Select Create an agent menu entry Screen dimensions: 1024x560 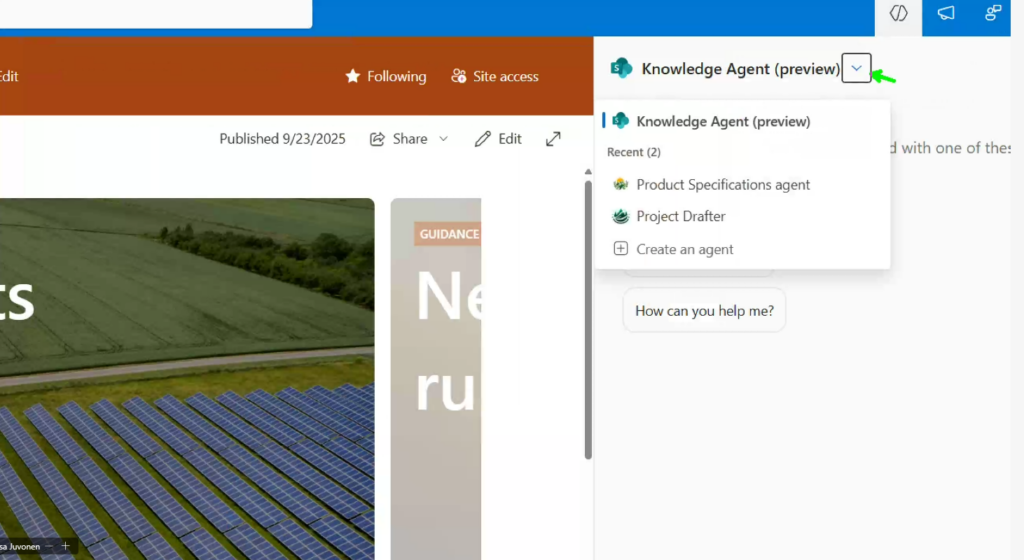click(x=685, y=249)
